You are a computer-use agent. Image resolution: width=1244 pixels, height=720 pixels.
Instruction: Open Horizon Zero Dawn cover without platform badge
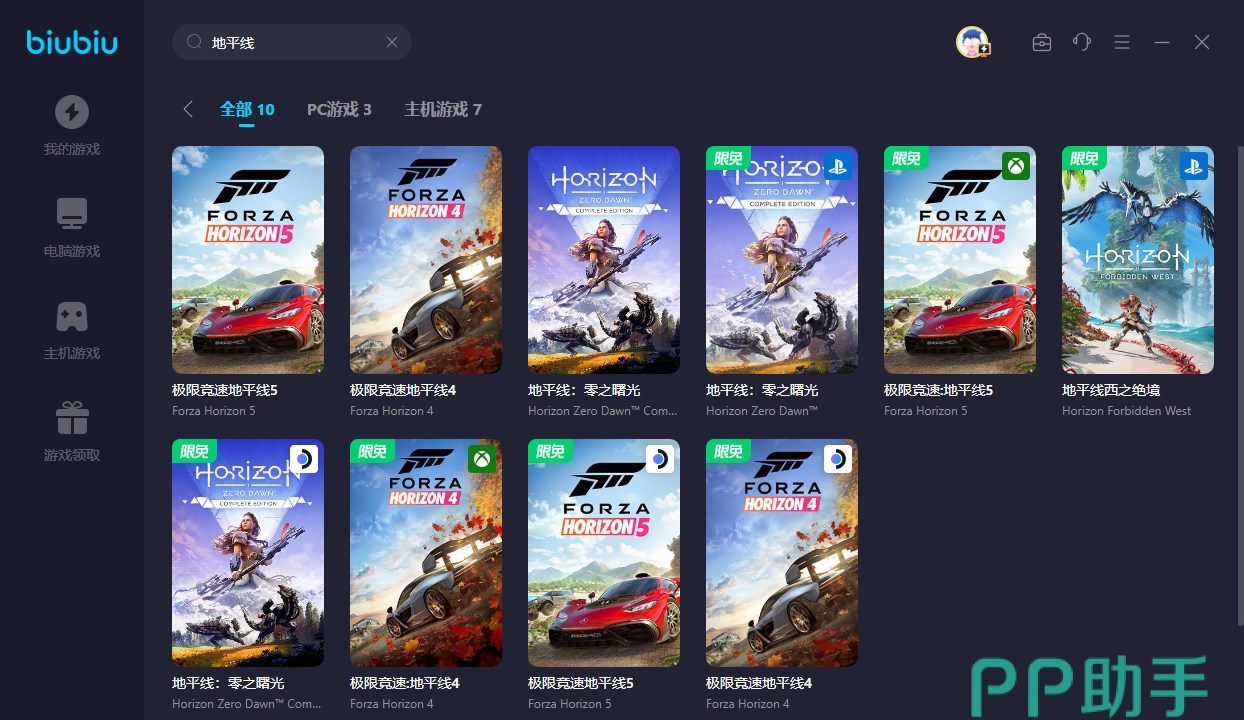604,260
